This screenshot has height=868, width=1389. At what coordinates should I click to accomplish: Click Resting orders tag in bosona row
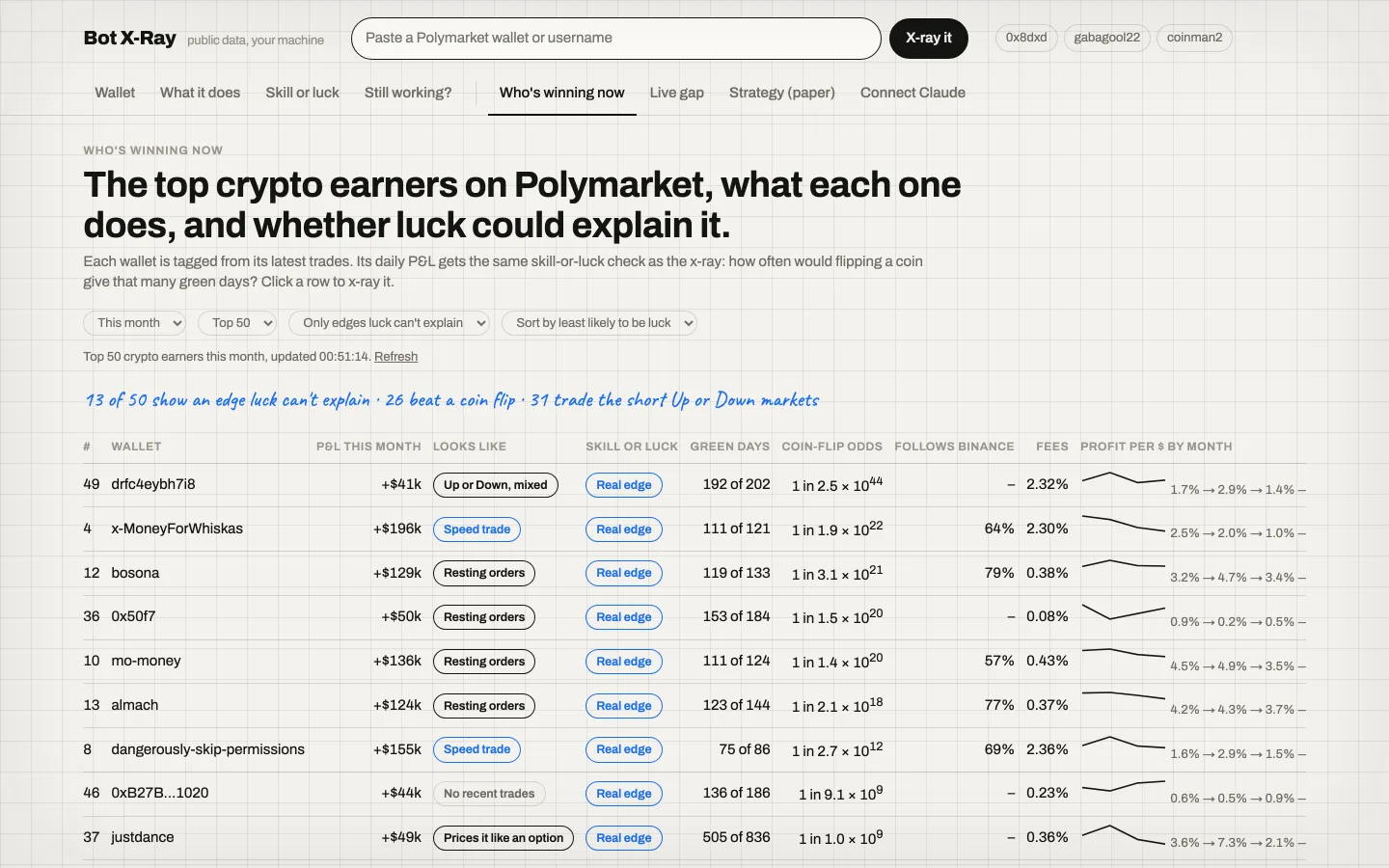click(x=484, y=573)
